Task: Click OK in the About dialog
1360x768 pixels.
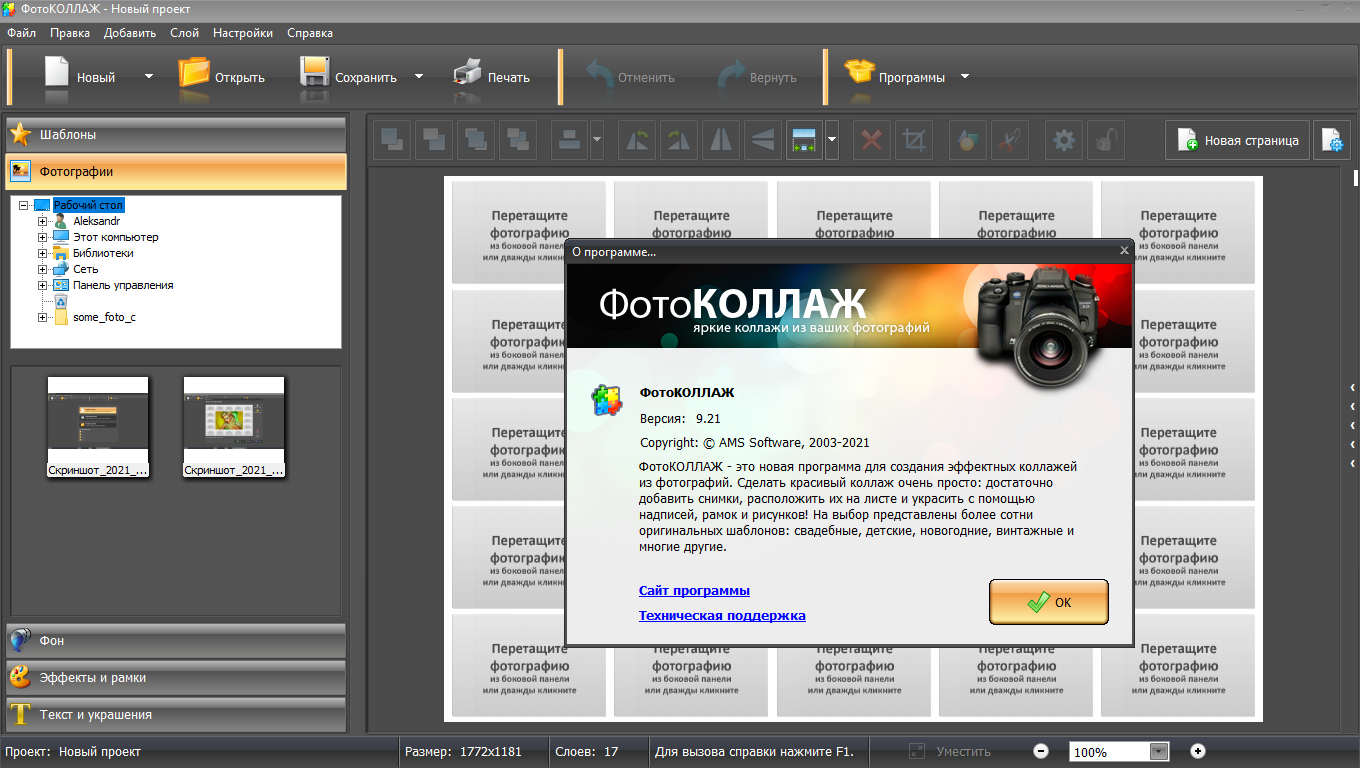Action: 1049,602
